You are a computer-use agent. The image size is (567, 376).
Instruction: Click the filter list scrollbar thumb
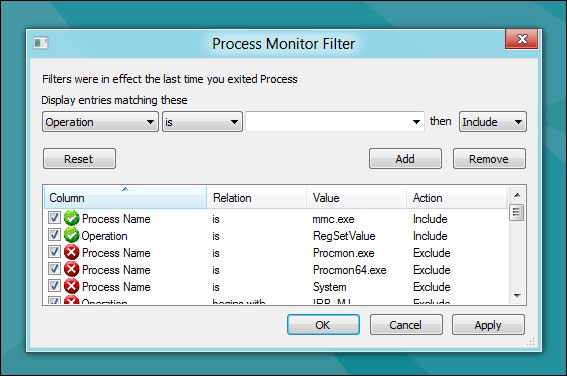pyautogui.click(x=516, y=213)
